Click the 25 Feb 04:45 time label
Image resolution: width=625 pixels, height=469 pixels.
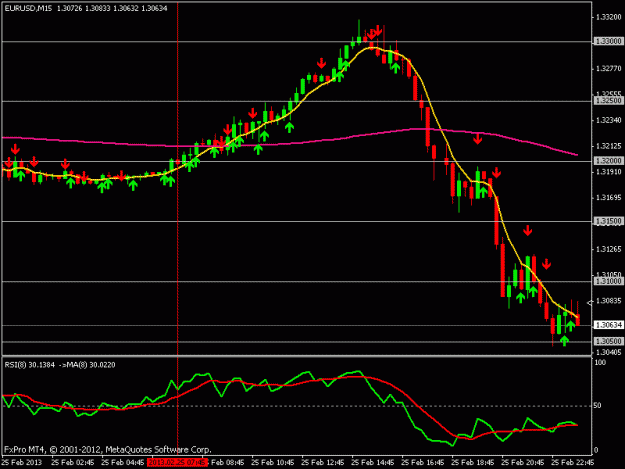tap(122, 463)
